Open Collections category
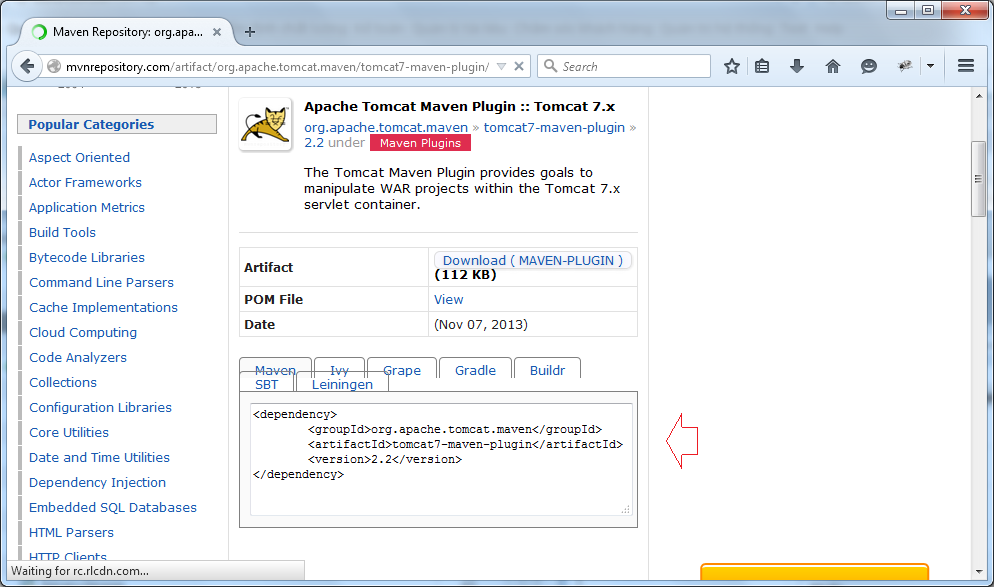 coord(63,382)
